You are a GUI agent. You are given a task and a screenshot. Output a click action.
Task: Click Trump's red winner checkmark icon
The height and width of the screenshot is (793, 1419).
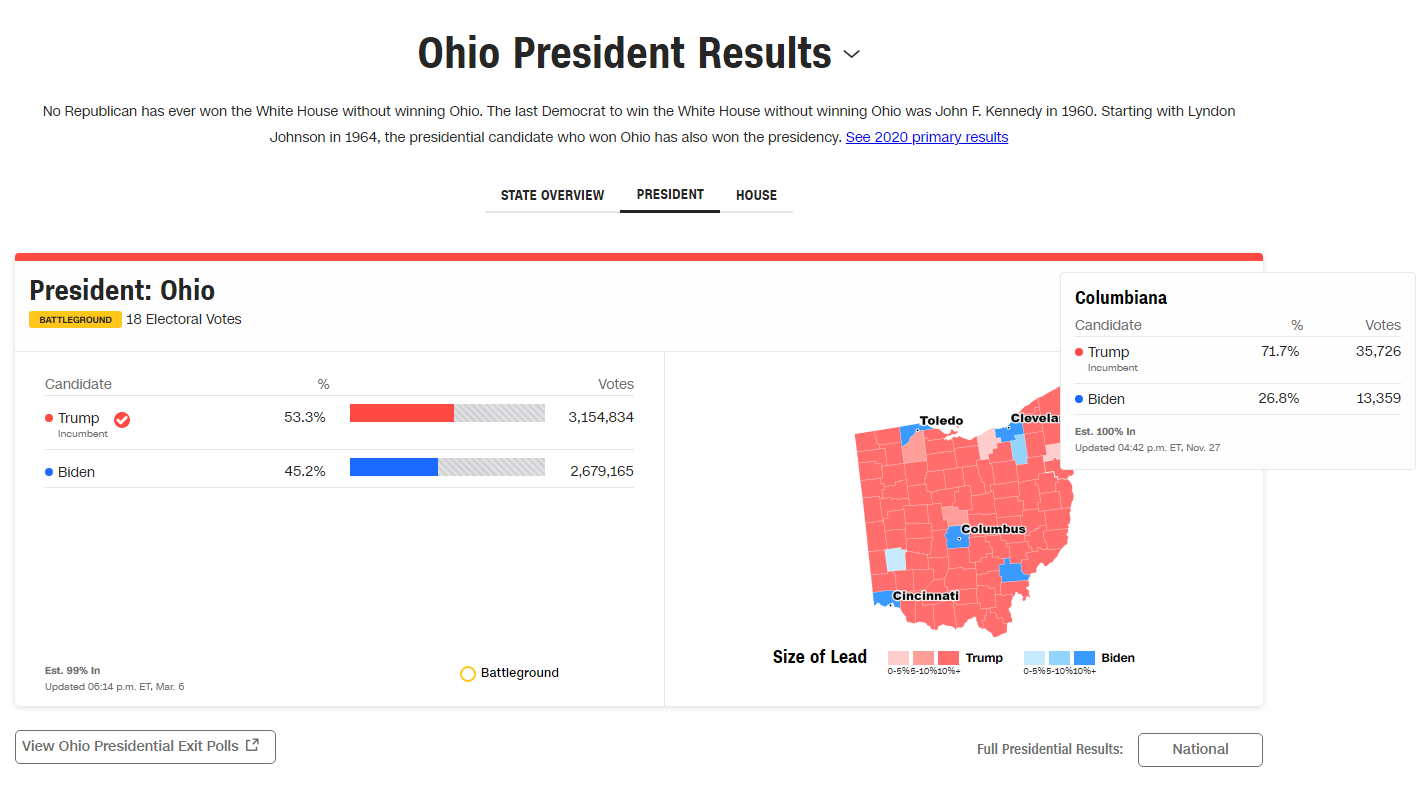coord(122,419)
